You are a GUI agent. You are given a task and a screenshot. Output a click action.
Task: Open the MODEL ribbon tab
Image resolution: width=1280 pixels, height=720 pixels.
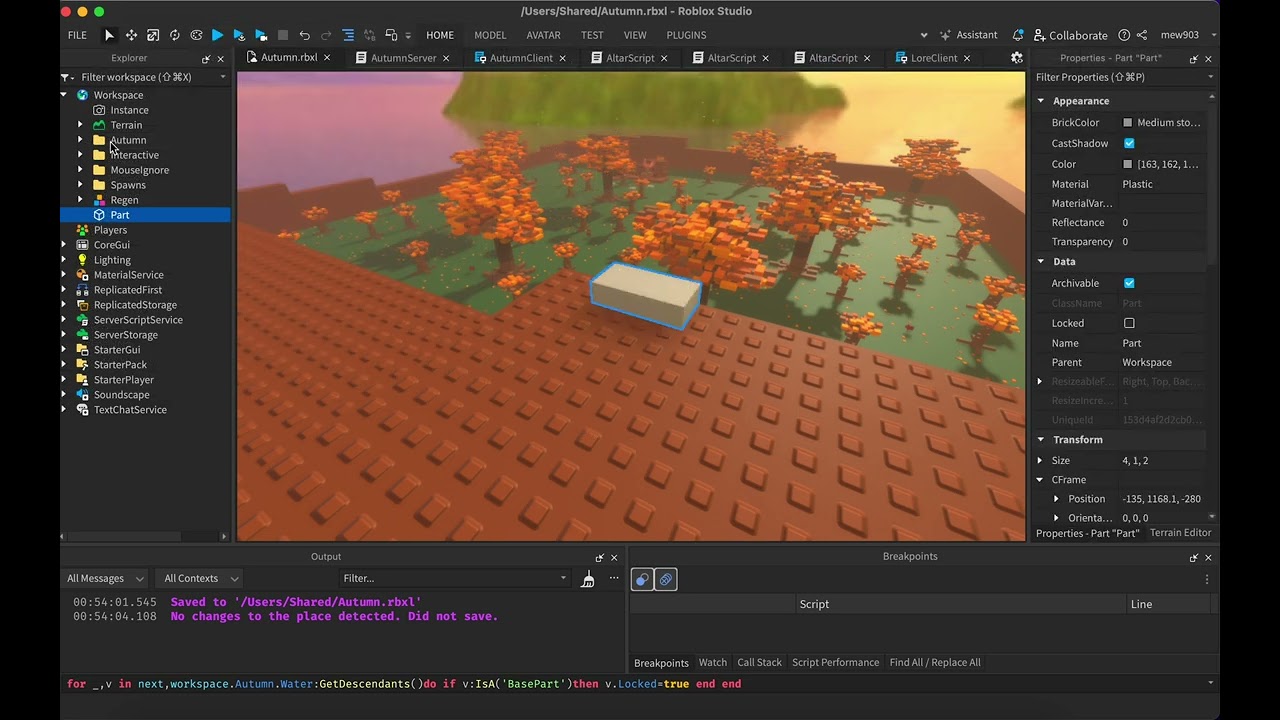pyautogui.click(x=490, y=35)
